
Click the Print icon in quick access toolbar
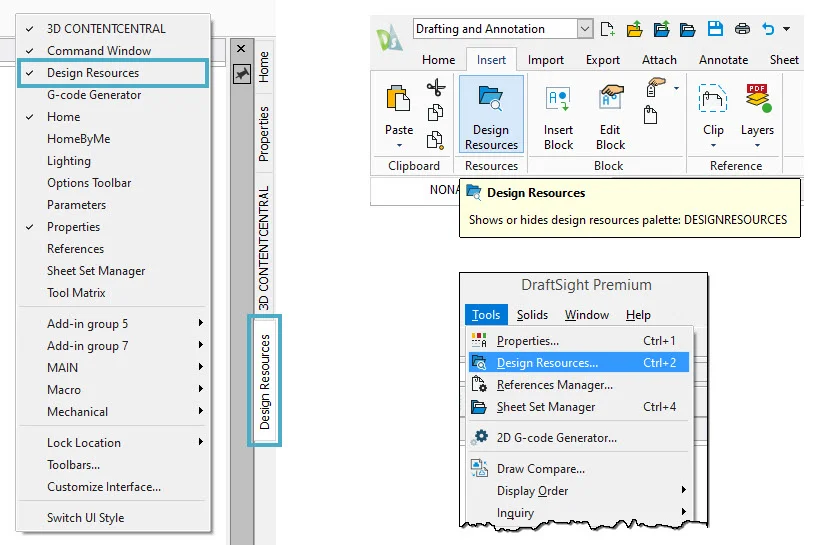(742, 29)
